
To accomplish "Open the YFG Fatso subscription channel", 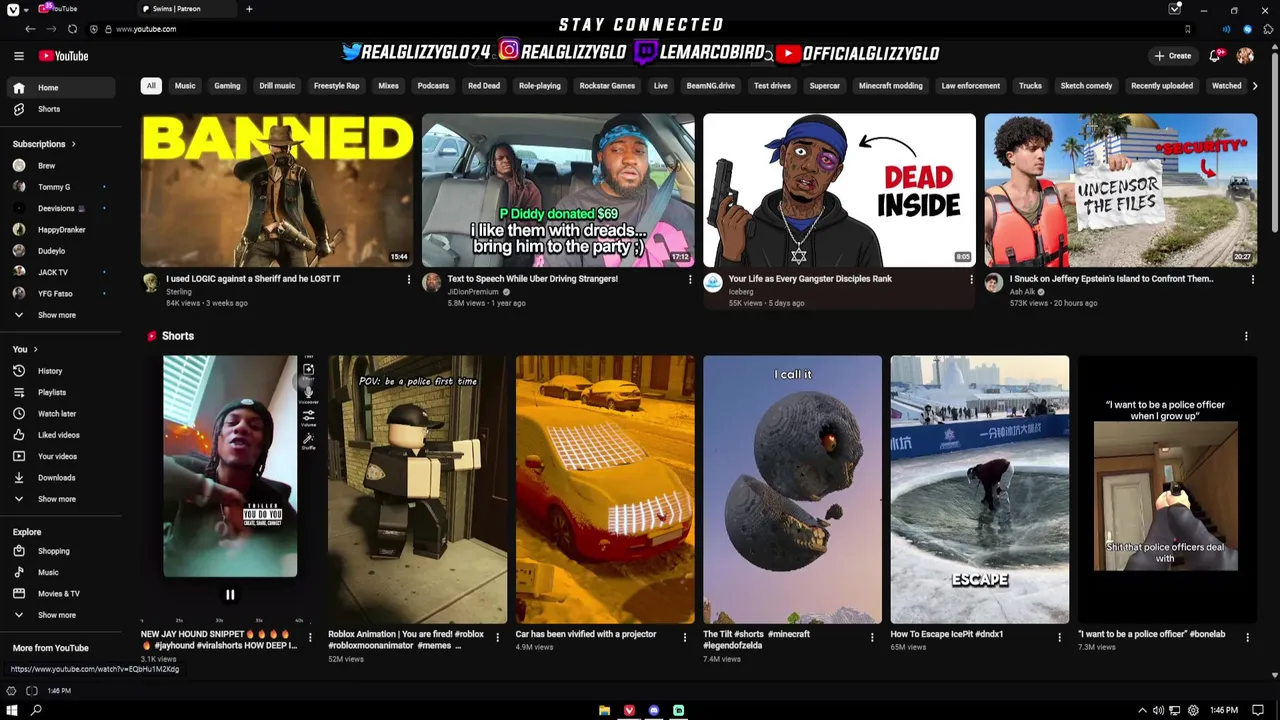I will [x=61, y=294].
